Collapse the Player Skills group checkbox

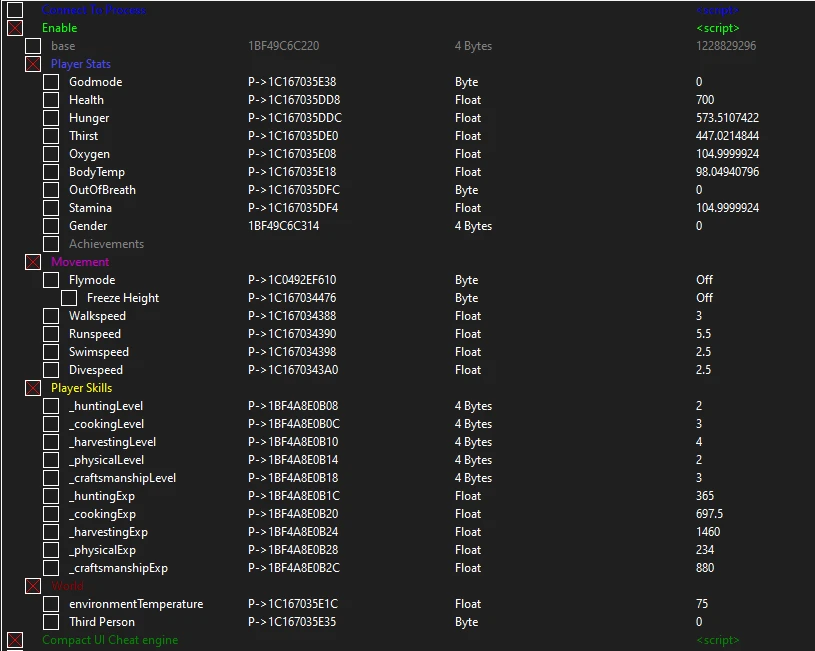[x=33, y=388]
